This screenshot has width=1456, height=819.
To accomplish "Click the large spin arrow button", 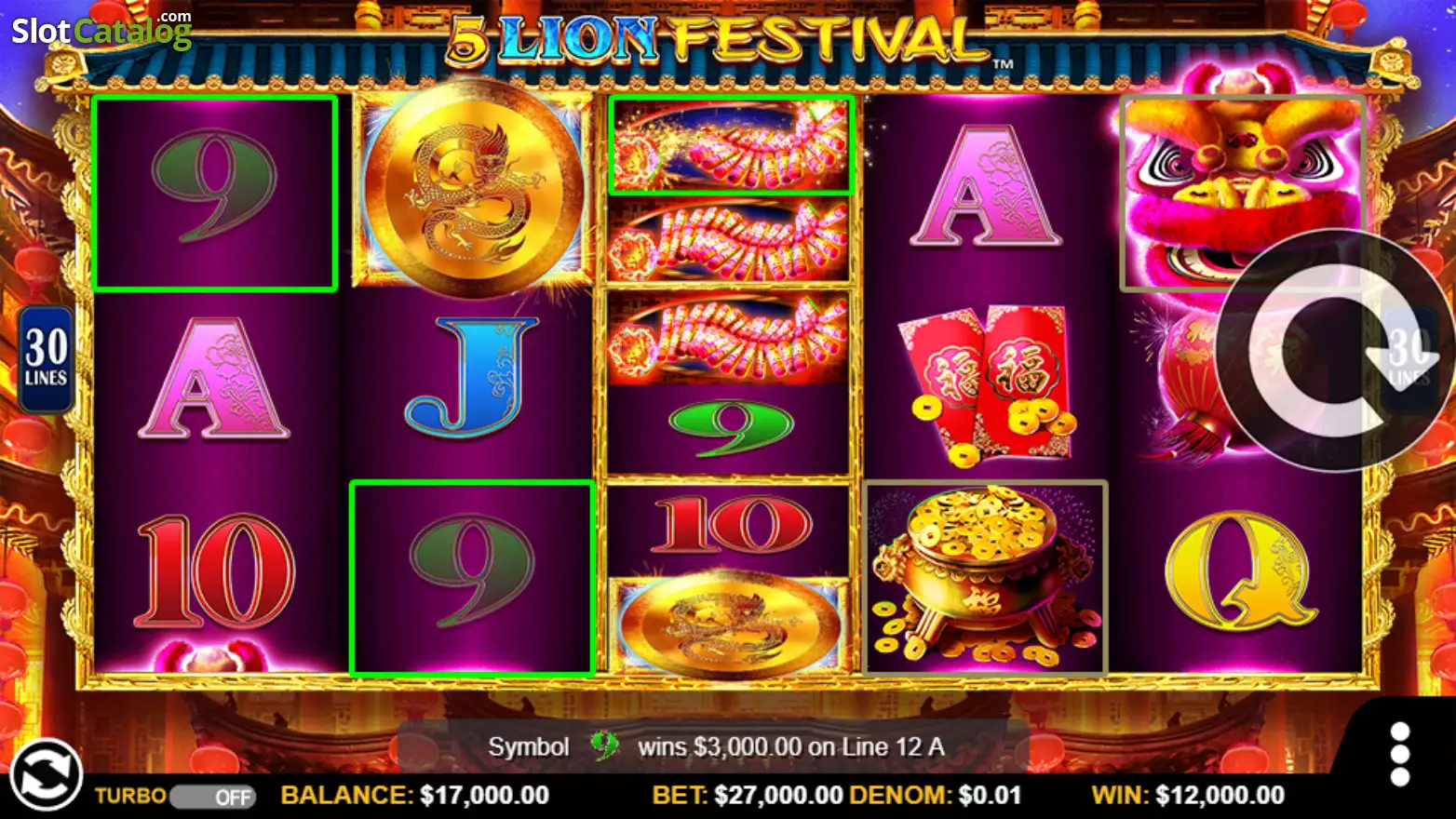I will tap(1335, 351).
